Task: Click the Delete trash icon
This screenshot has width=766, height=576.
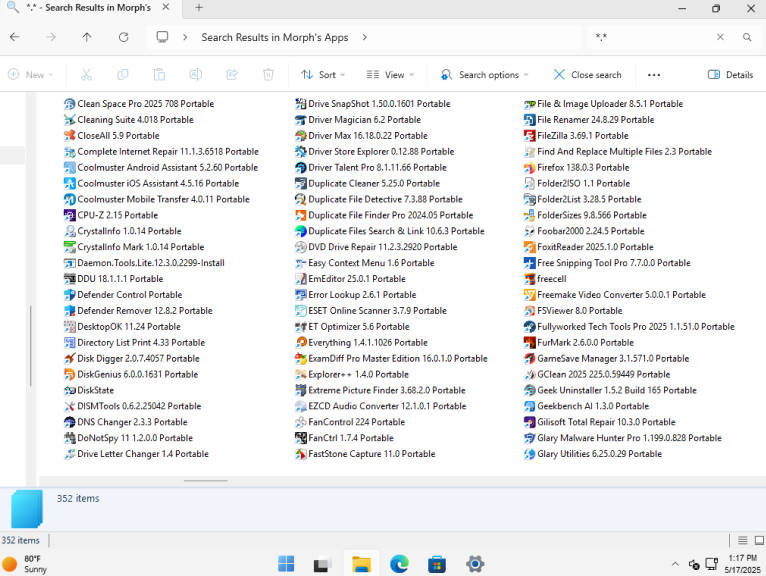Action: pos(268,75)
